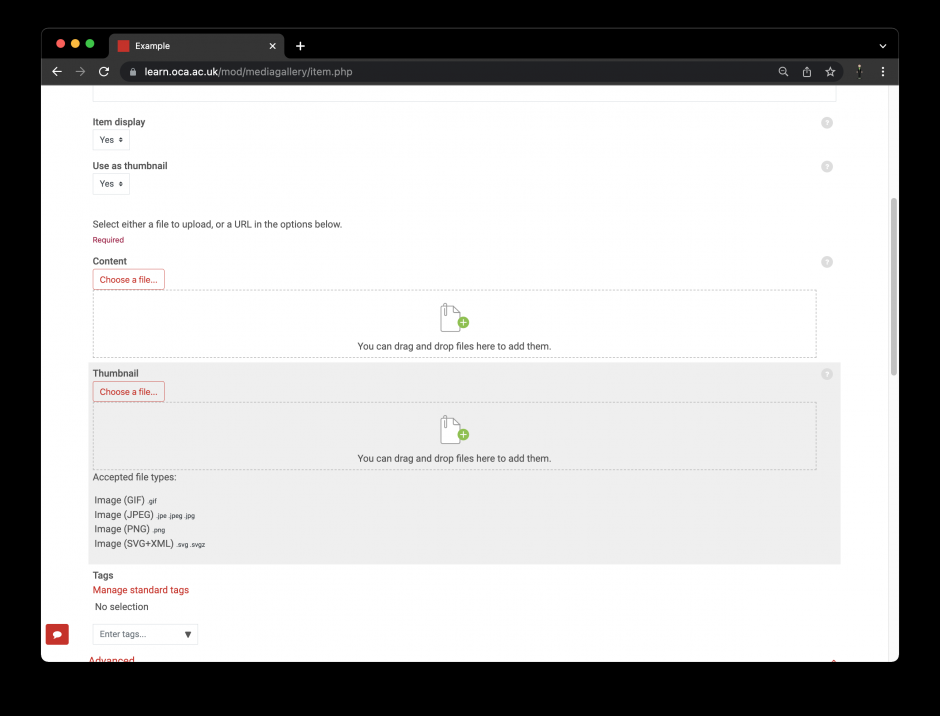The image size is (940, 716).
Task: Open the Chrome three-dot menu
Action: (883, 71)
